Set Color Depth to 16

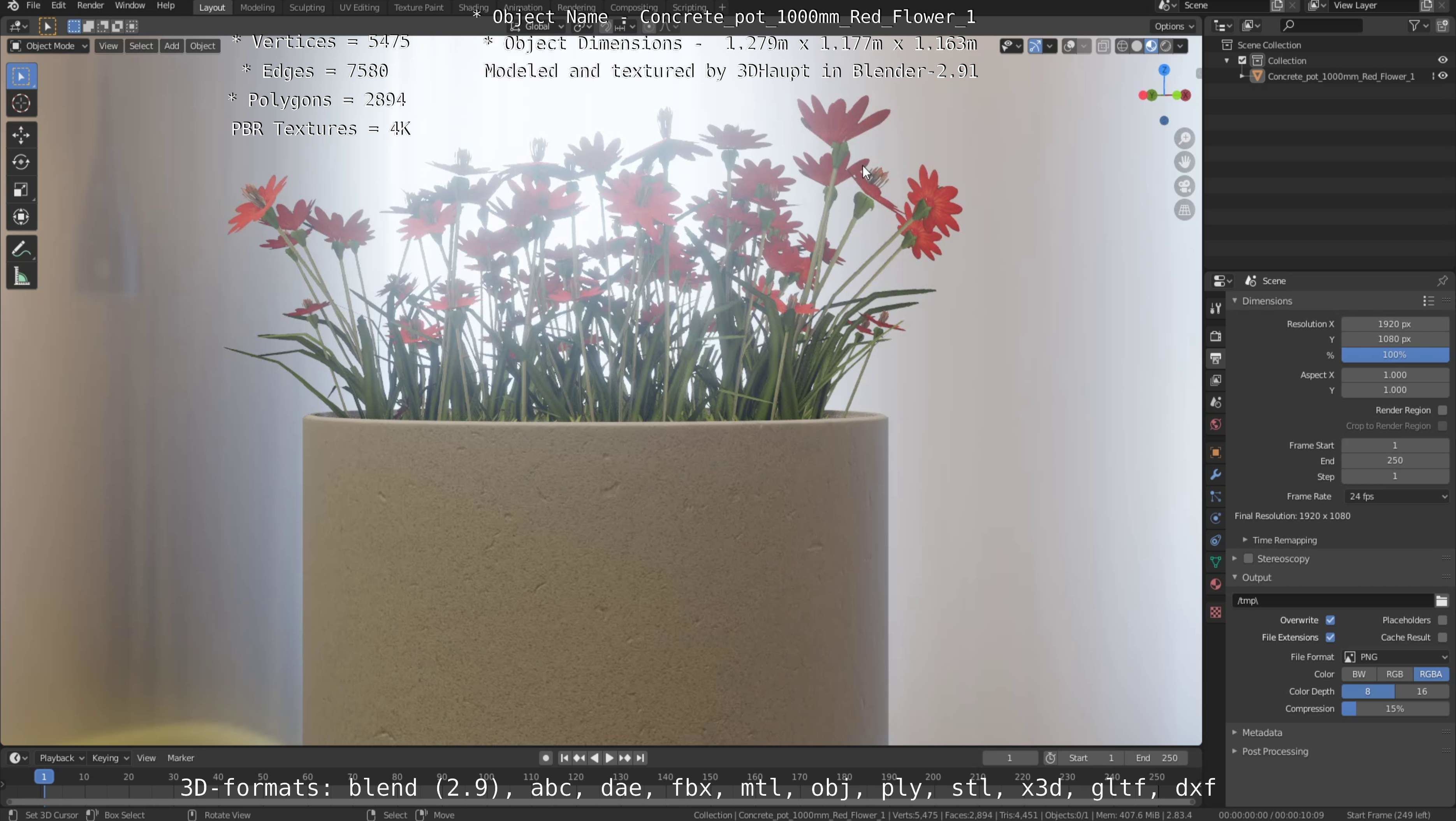1422,692
